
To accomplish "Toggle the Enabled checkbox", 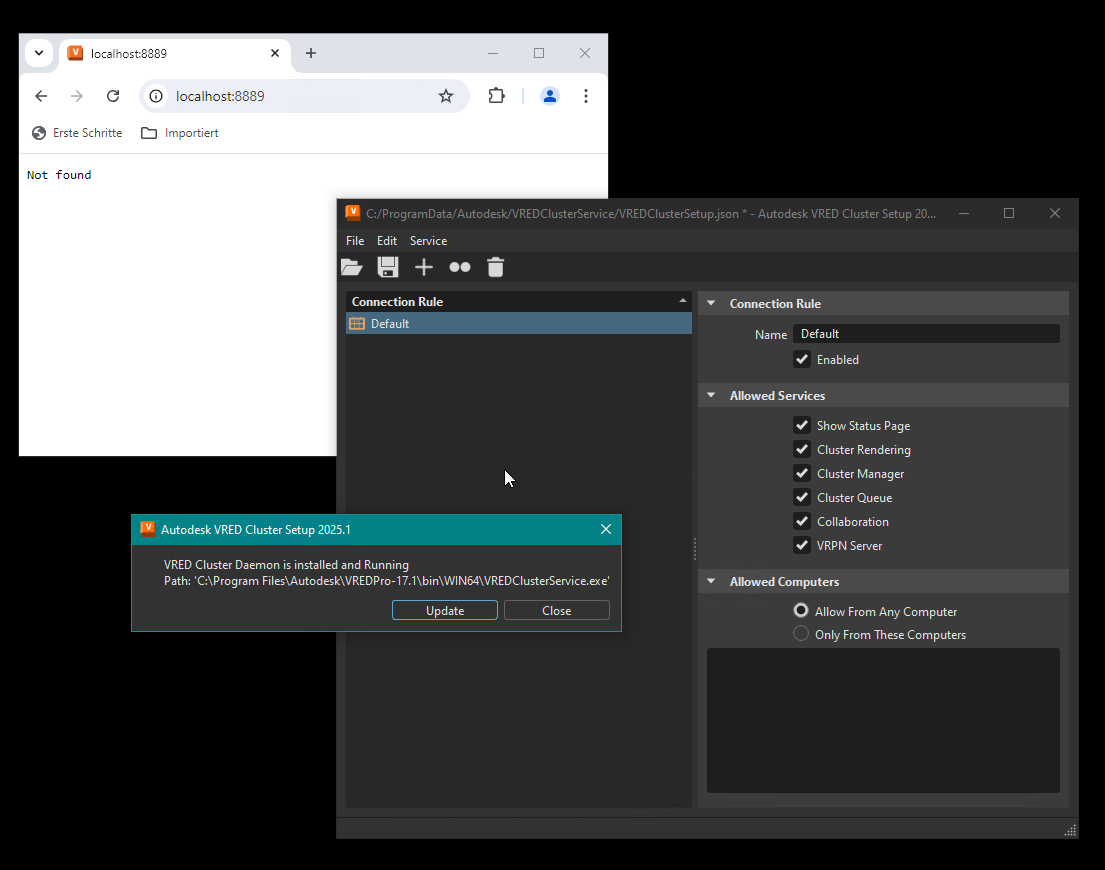I will coord(802,359).
